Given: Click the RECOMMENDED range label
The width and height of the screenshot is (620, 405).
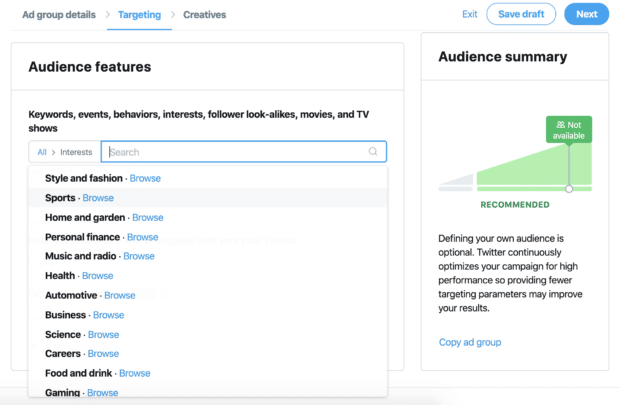Looking at the screenshot, I should point(515,204).
